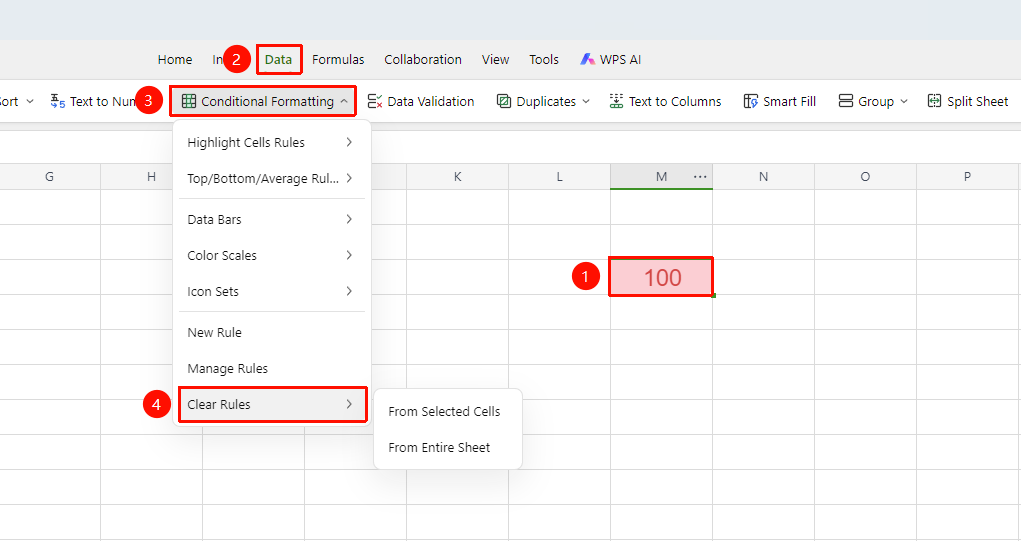
Task: Select the cell containing 100
Action: tap(661, 277)
